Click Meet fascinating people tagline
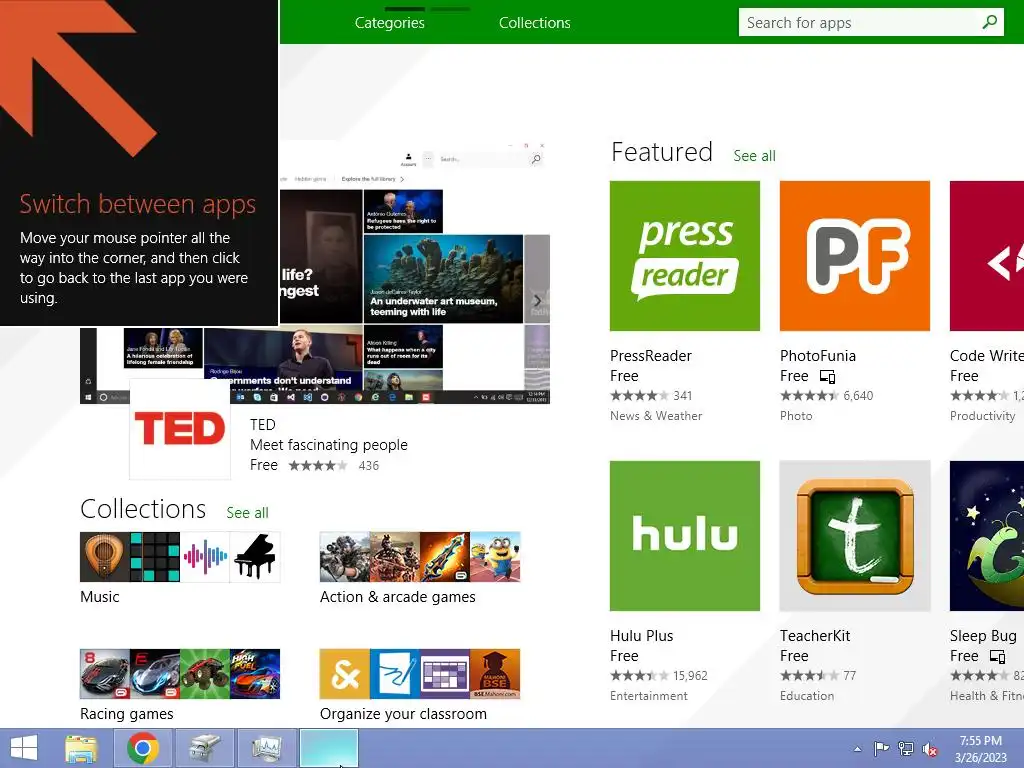Image resolution: width=1024 pixels, height=768 pixels. tap(328, 445)
